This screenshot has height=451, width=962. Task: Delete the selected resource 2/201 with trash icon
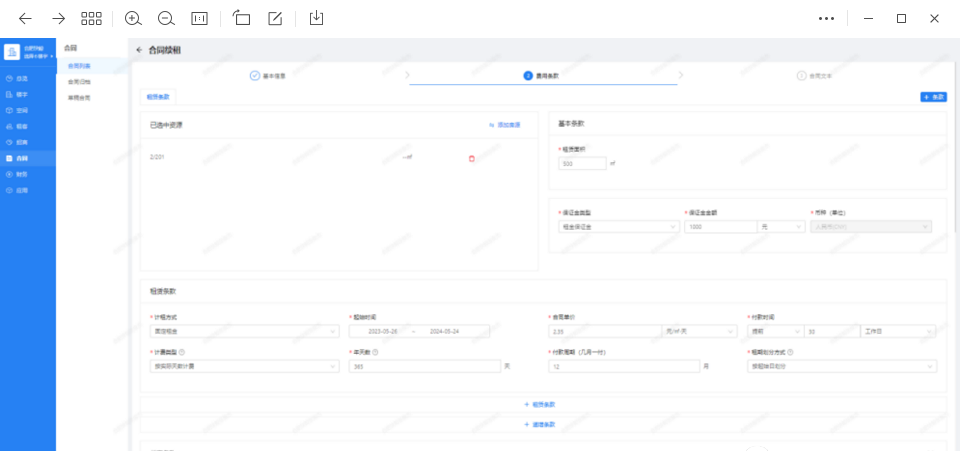pyautogui.click(x=472, y=158)
